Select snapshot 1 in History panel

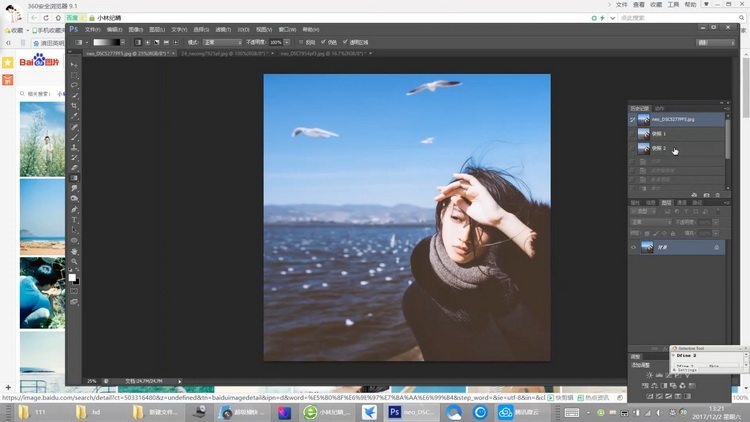(676, 134)
